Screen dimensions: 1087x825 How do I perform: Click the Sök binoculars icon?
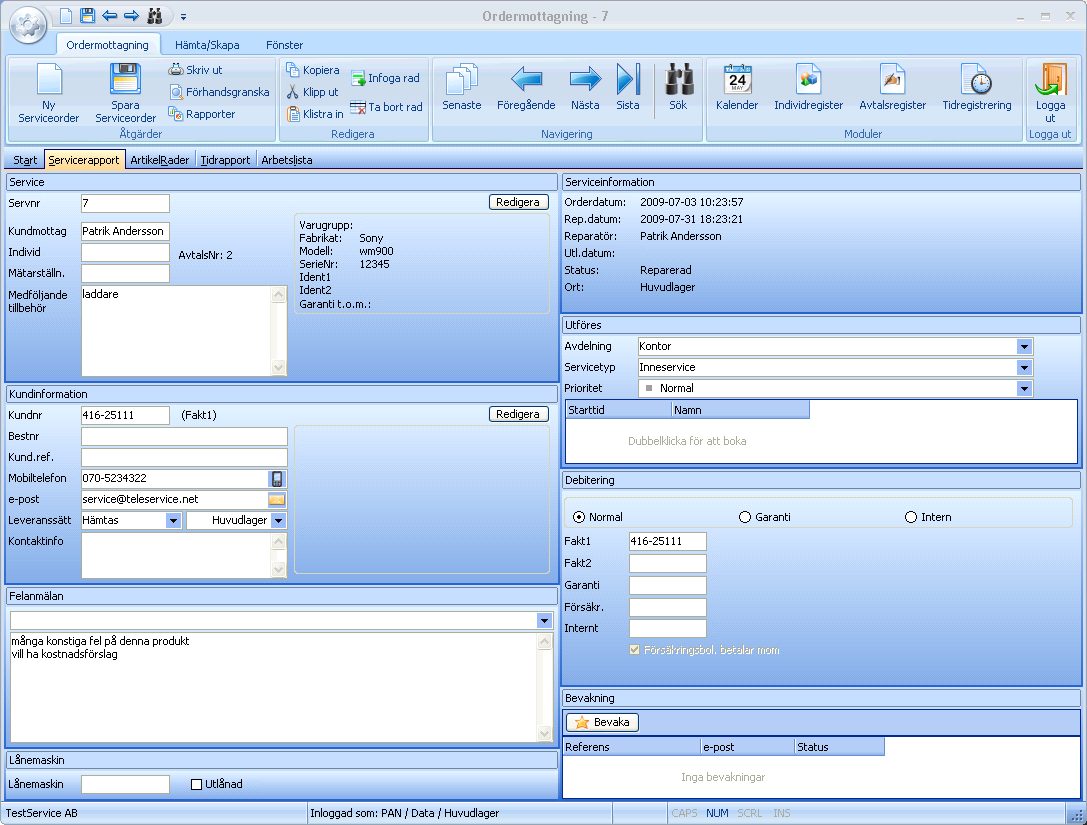679,79
